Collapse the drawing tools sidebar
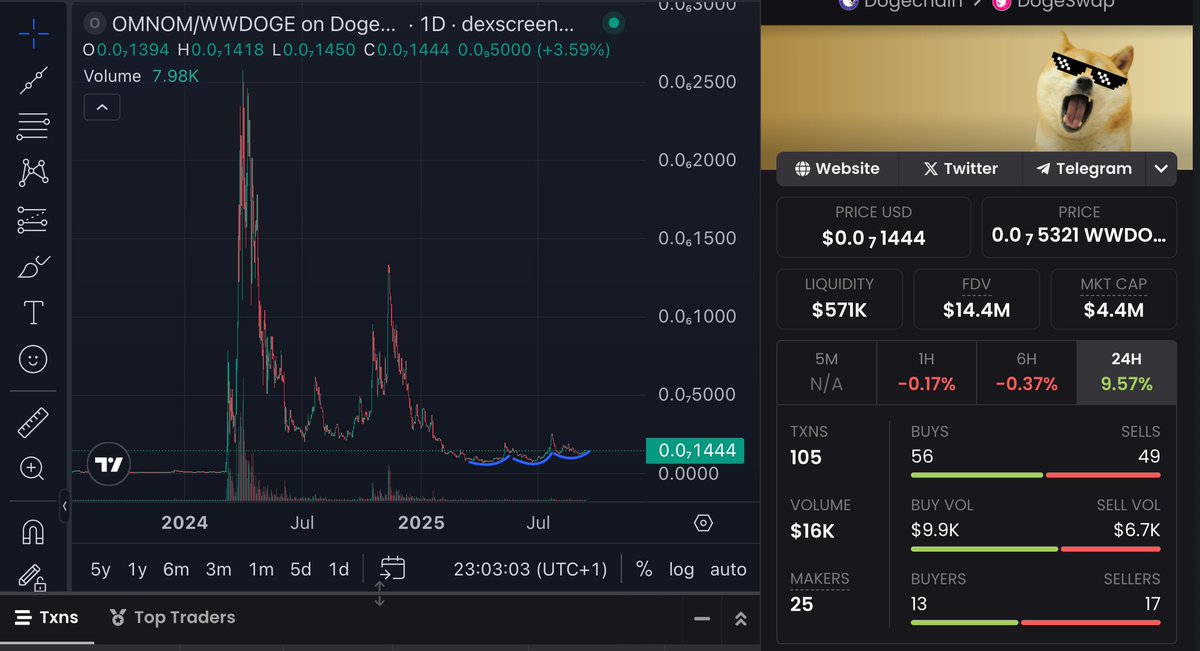 pos(64,507)
